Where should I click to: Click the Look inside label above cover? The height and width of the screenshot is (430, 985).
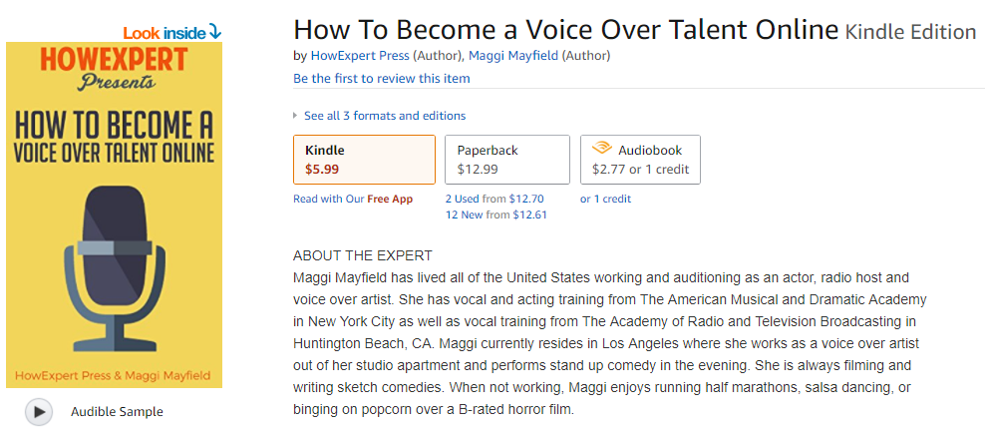pyautogui.click(x=165, y=33)
